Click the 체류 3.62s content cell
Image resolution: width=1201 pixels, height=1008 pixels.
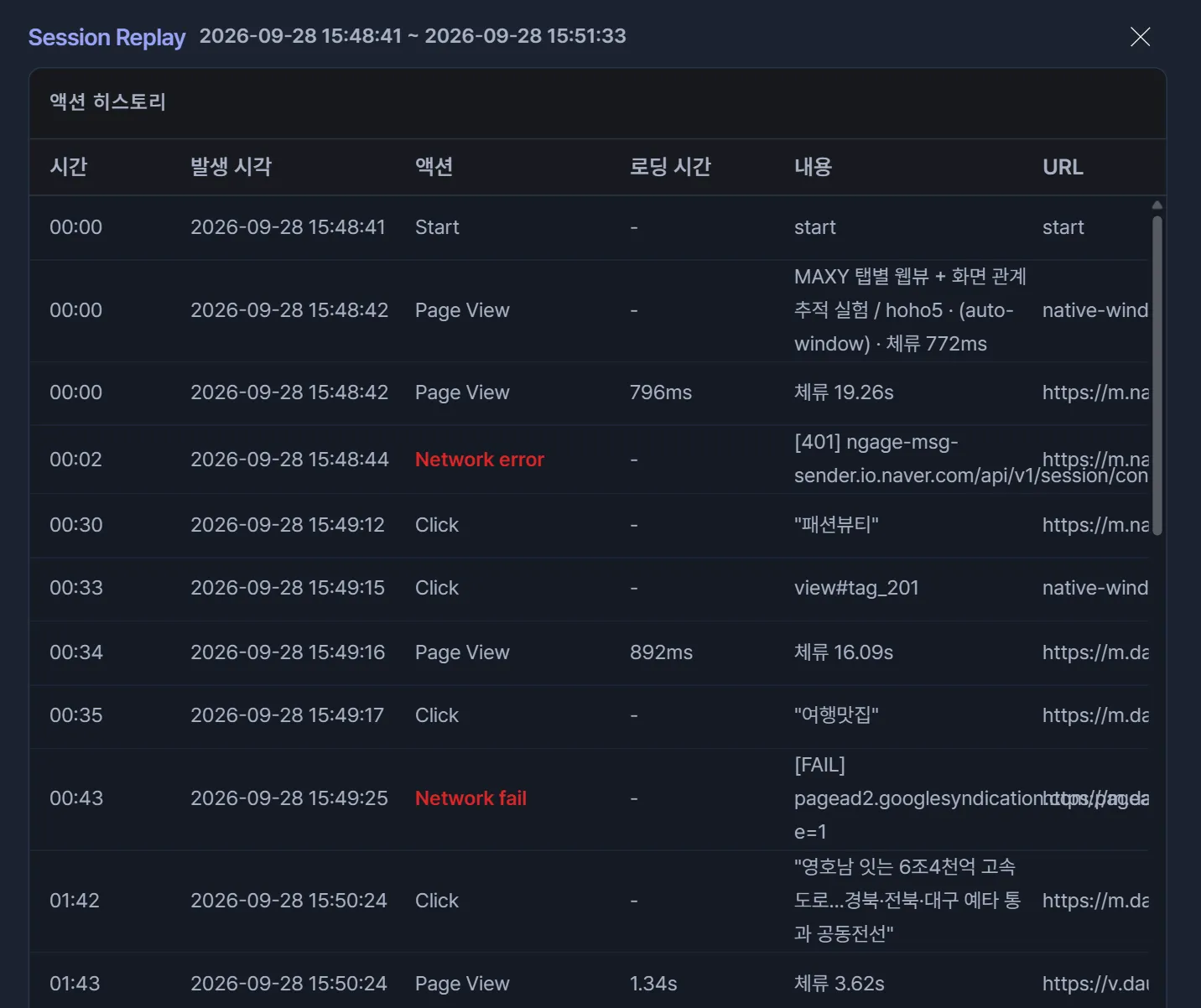840,984
